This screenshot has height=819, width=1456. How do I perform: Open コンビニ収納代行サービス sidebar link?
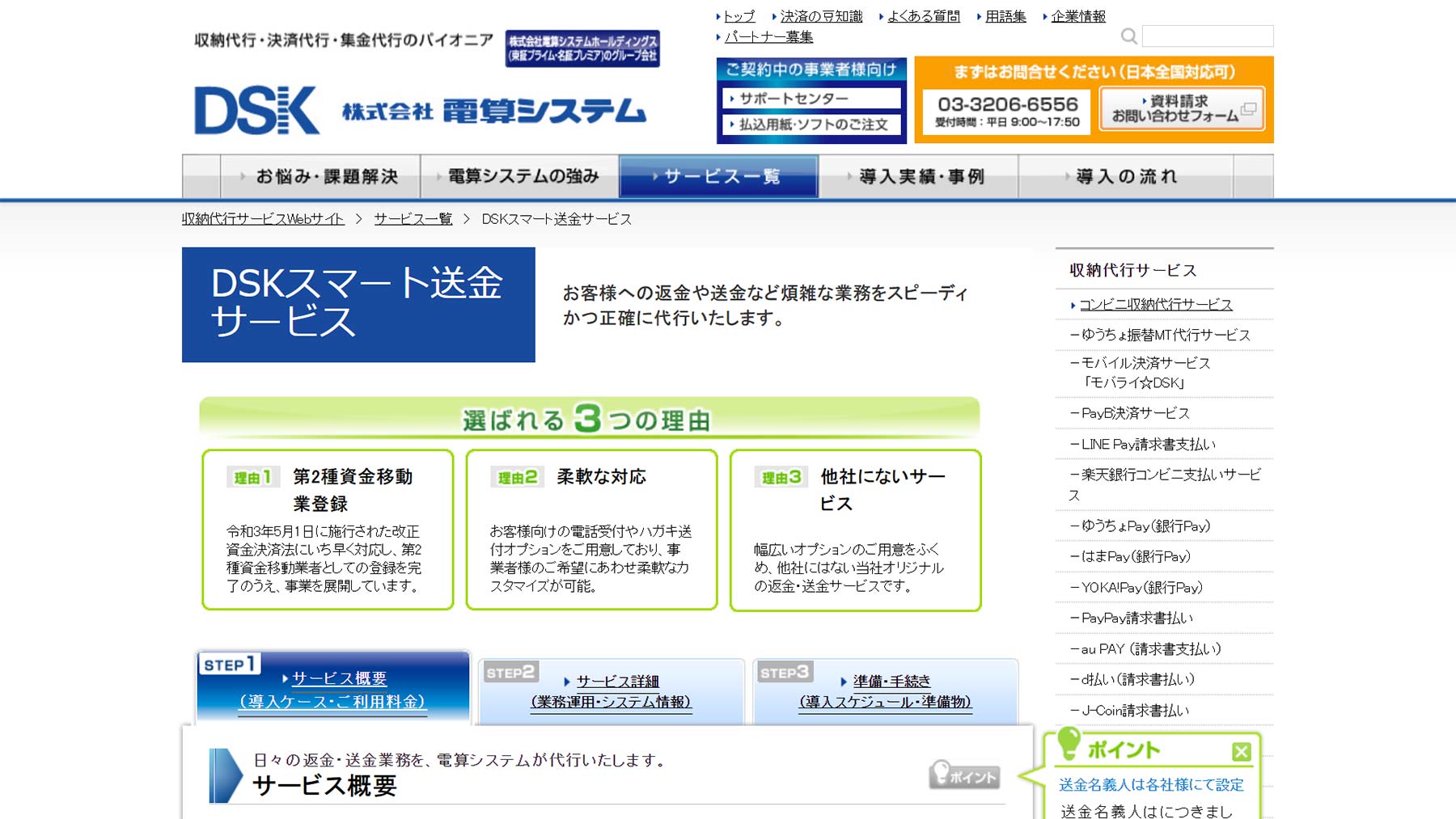1156,305
